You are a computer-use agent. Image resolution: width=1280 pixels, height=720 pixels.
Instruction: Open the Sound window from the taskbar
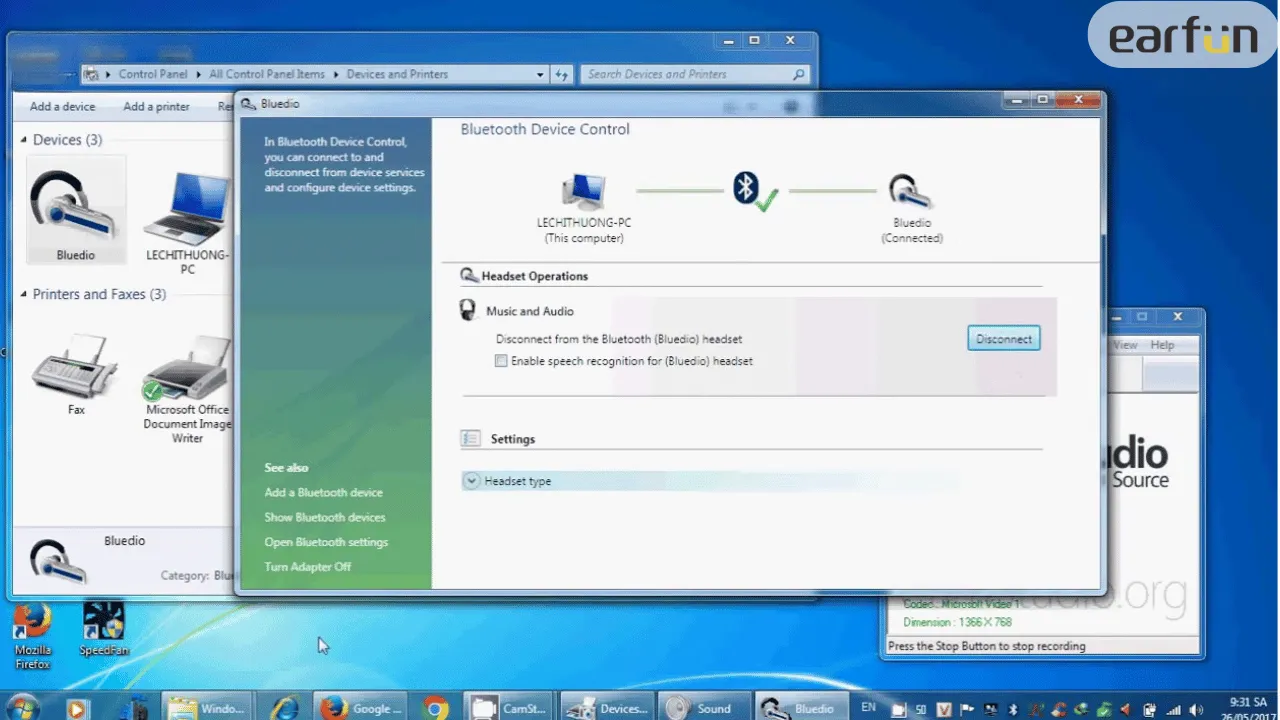703,708
